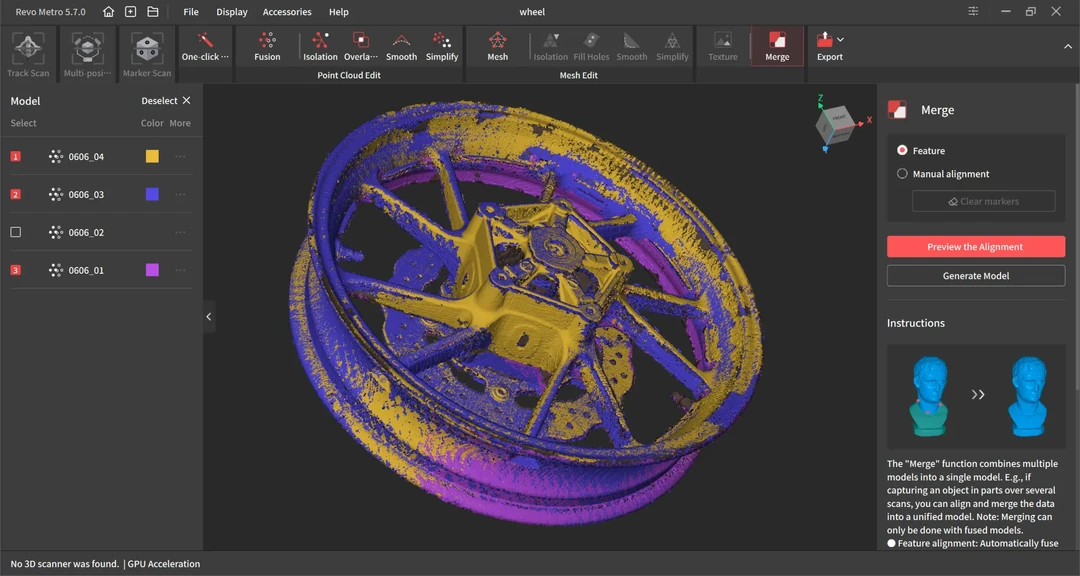Open settings sliders icon in title bar
The width and height of the screenshot is (1080, 576).
coord(973,12)
